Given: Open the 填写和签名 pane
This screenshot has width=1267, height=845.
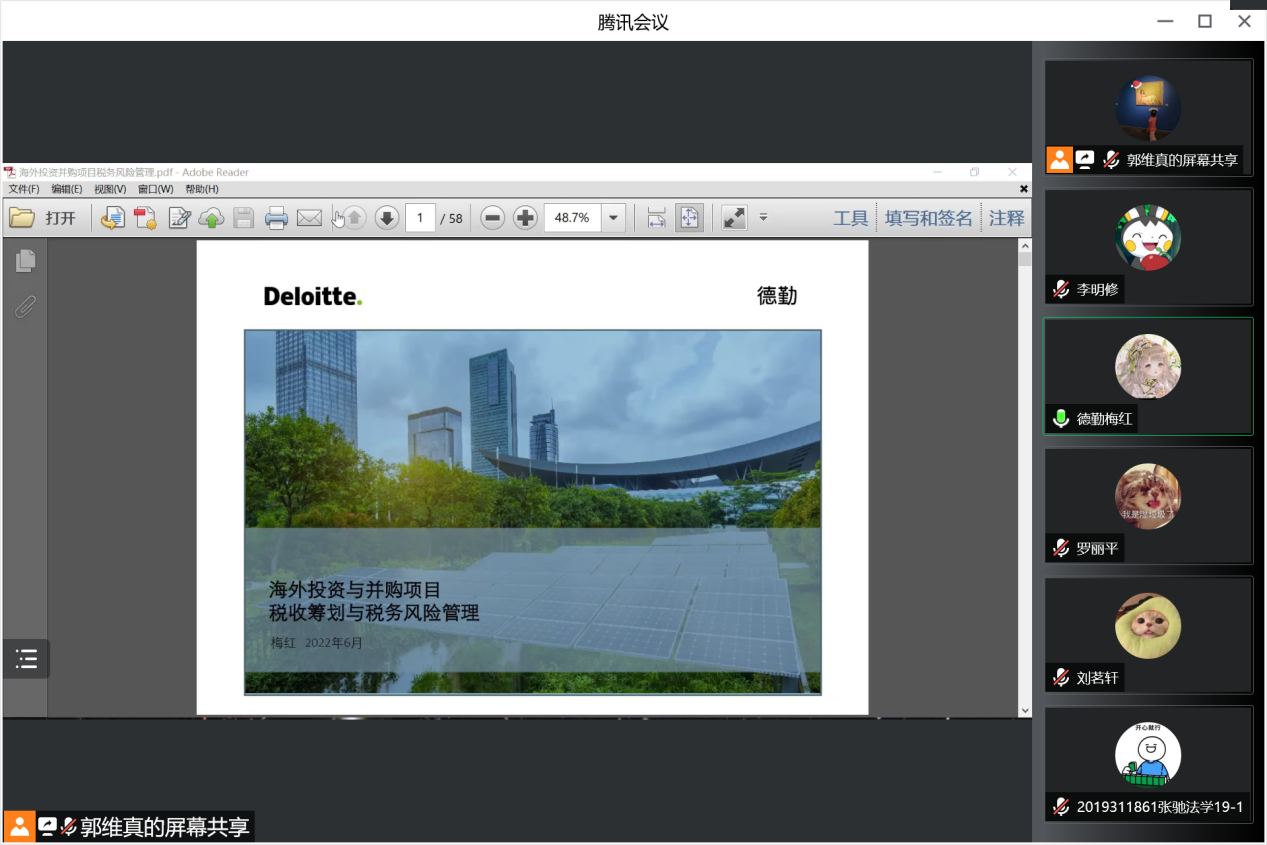Looking at the screenshot, I should point(928,218).
